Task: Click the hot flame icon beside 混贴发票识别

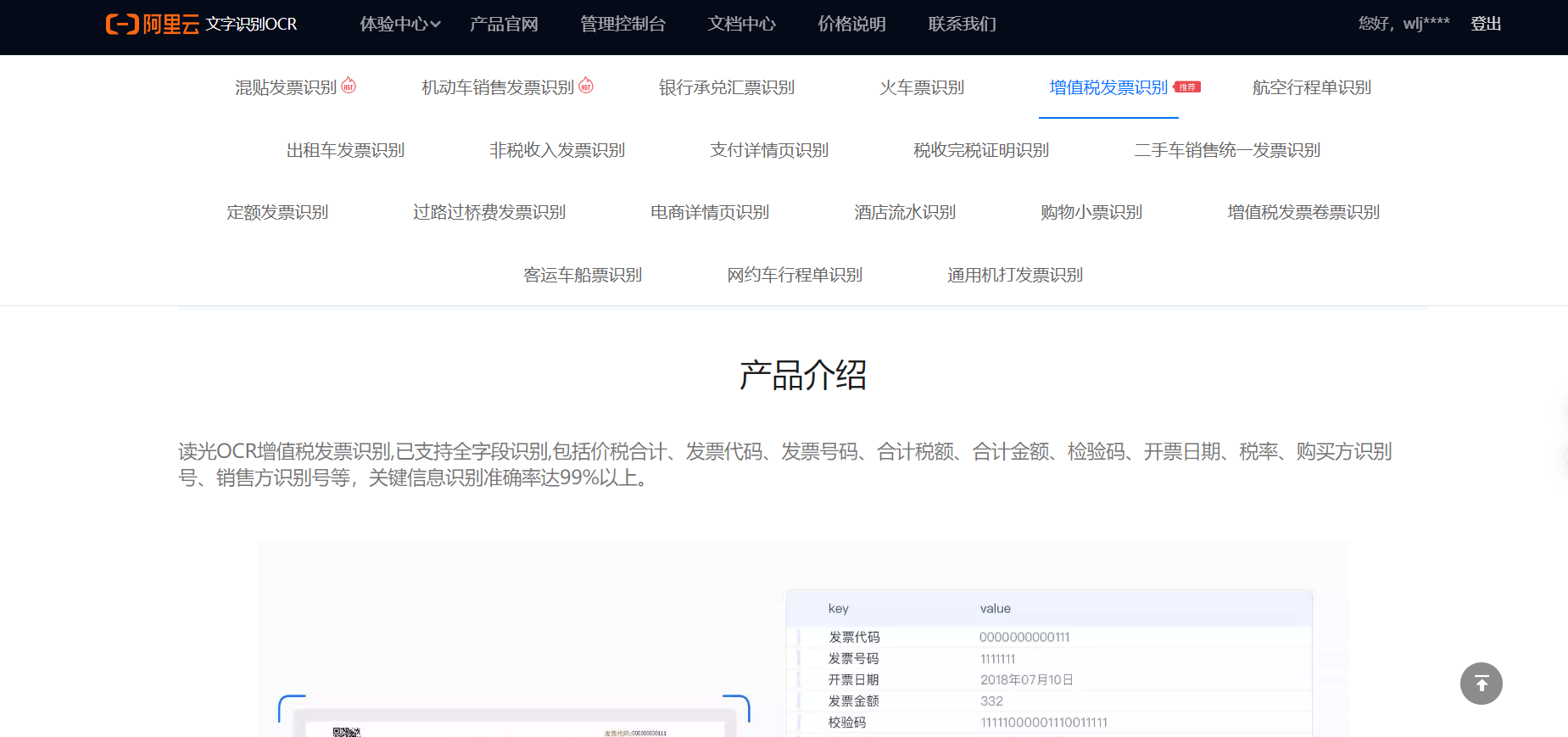Action: [349, 86]
